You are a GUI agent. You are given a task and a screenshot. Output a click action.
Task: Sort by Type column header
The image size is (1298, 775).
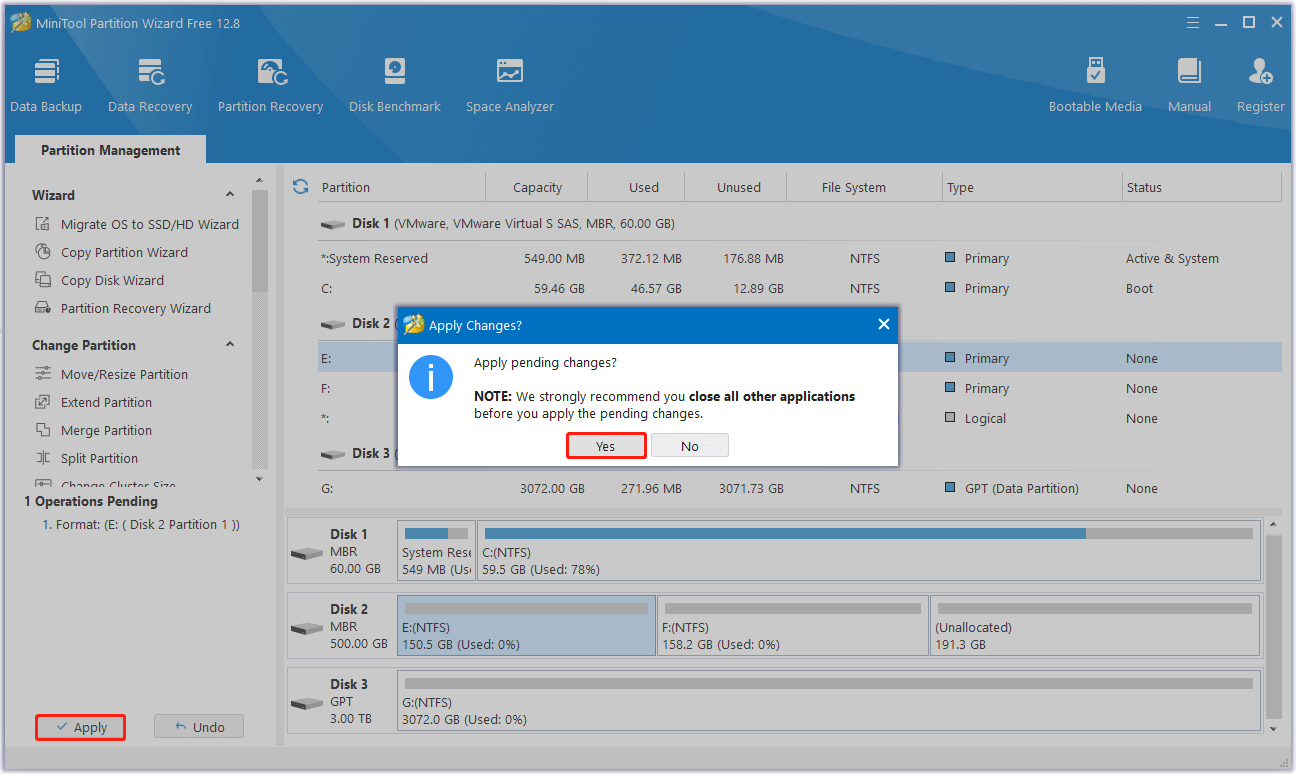(x=1032, y=187)
